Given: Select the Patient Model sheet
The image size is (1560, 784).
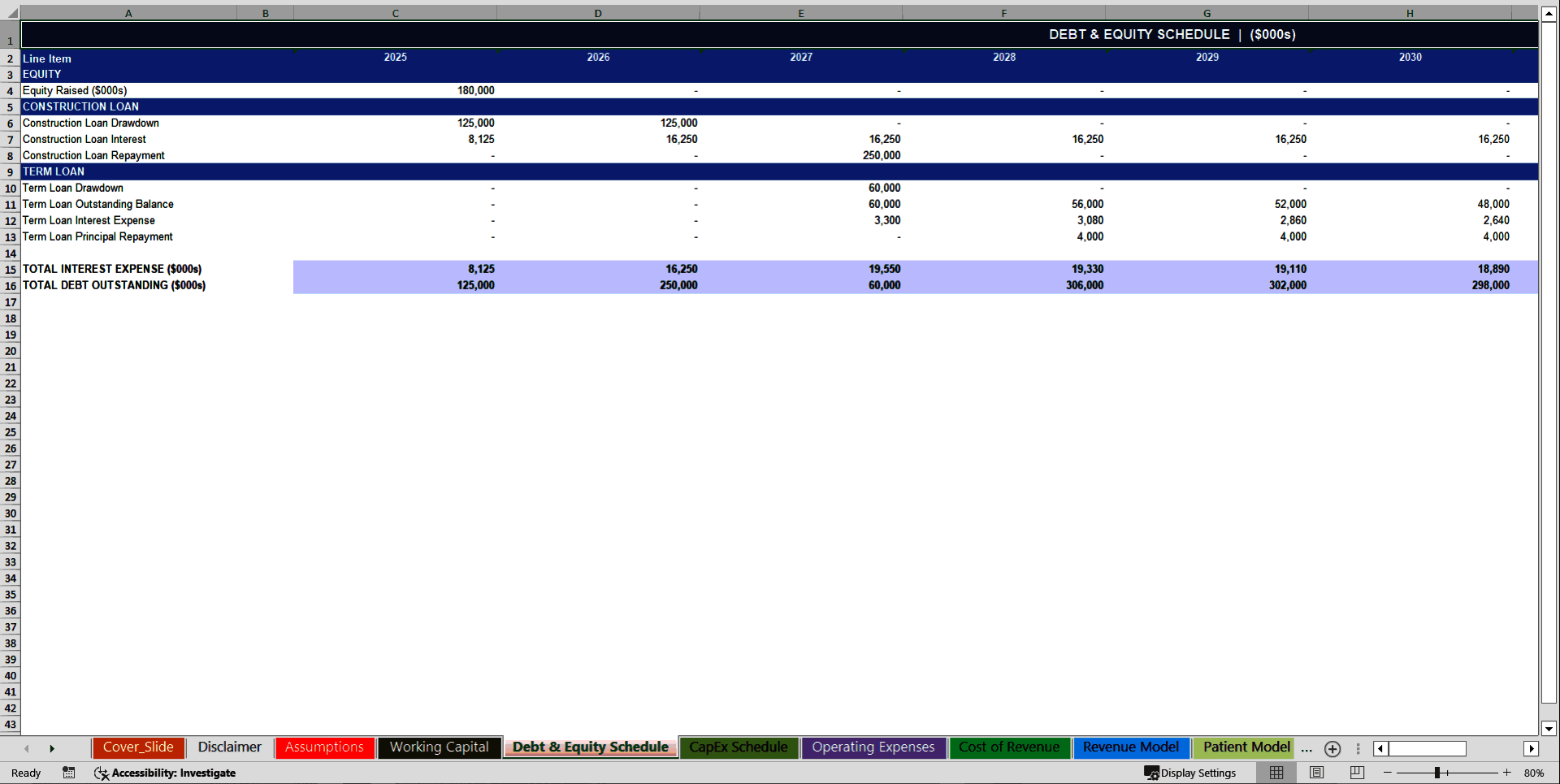Looking at the screenshot, I should pyautogui.click(x=1245, y=747).
